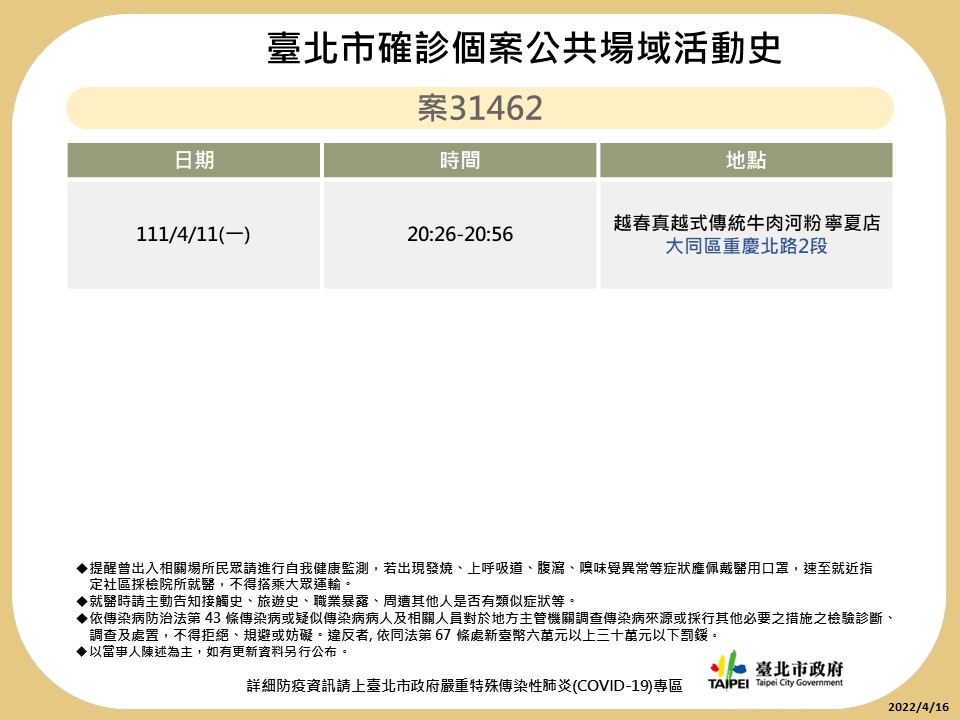This screenshot has width=960, height=720.
Task: Select the date cell 111/4/11(一)
Action: coord(193,234)
